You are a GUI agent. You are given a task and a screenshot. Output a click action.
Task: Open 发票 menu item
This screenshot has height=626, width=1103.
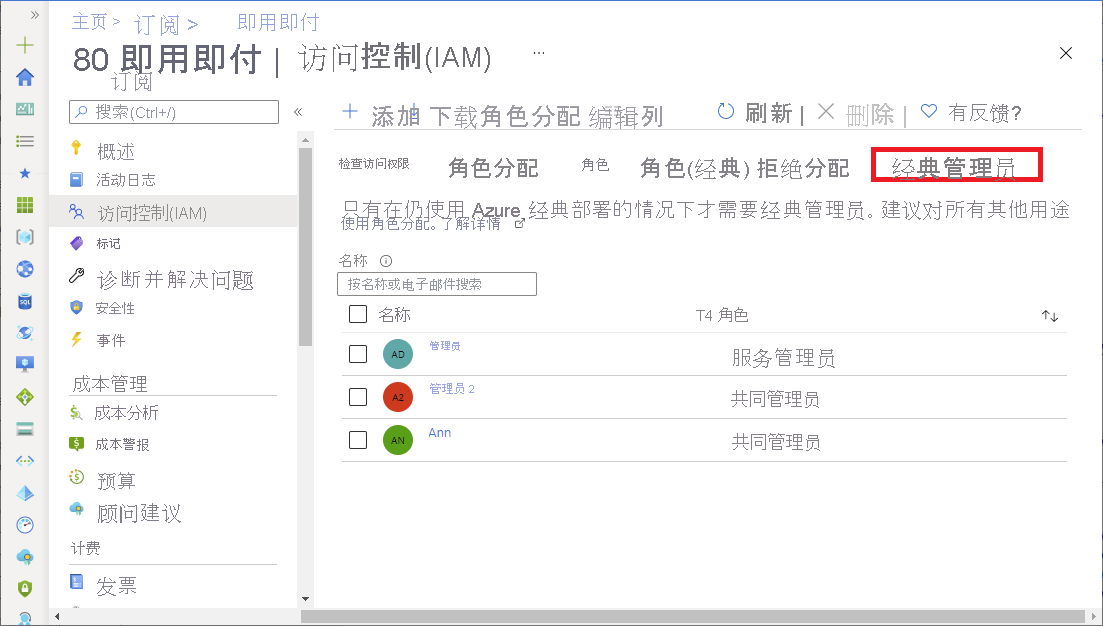pyautogui.click(x=116, y=586)
